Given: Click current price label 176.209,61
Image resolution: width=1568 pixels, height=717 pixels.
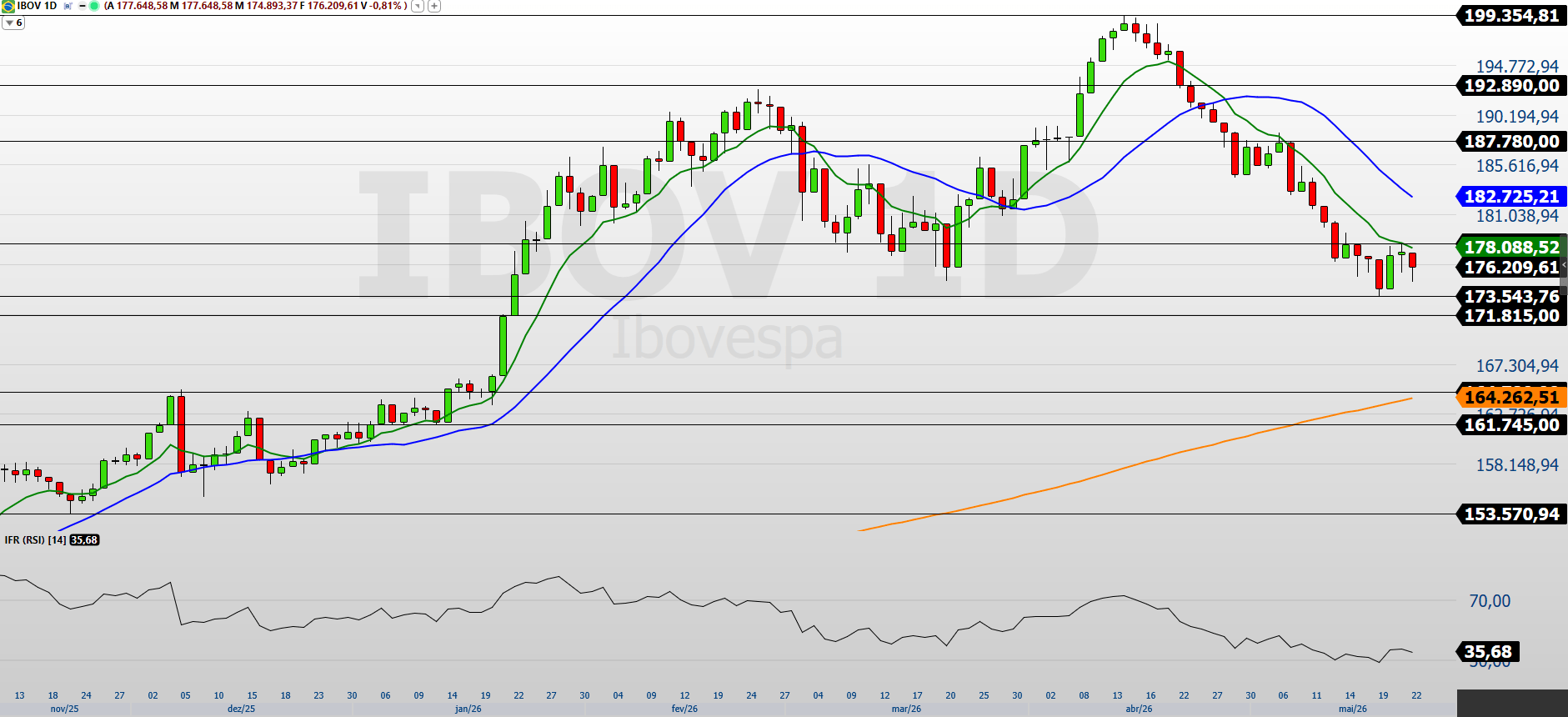Looking at the screenshot, I should (x=1511, y=268).
